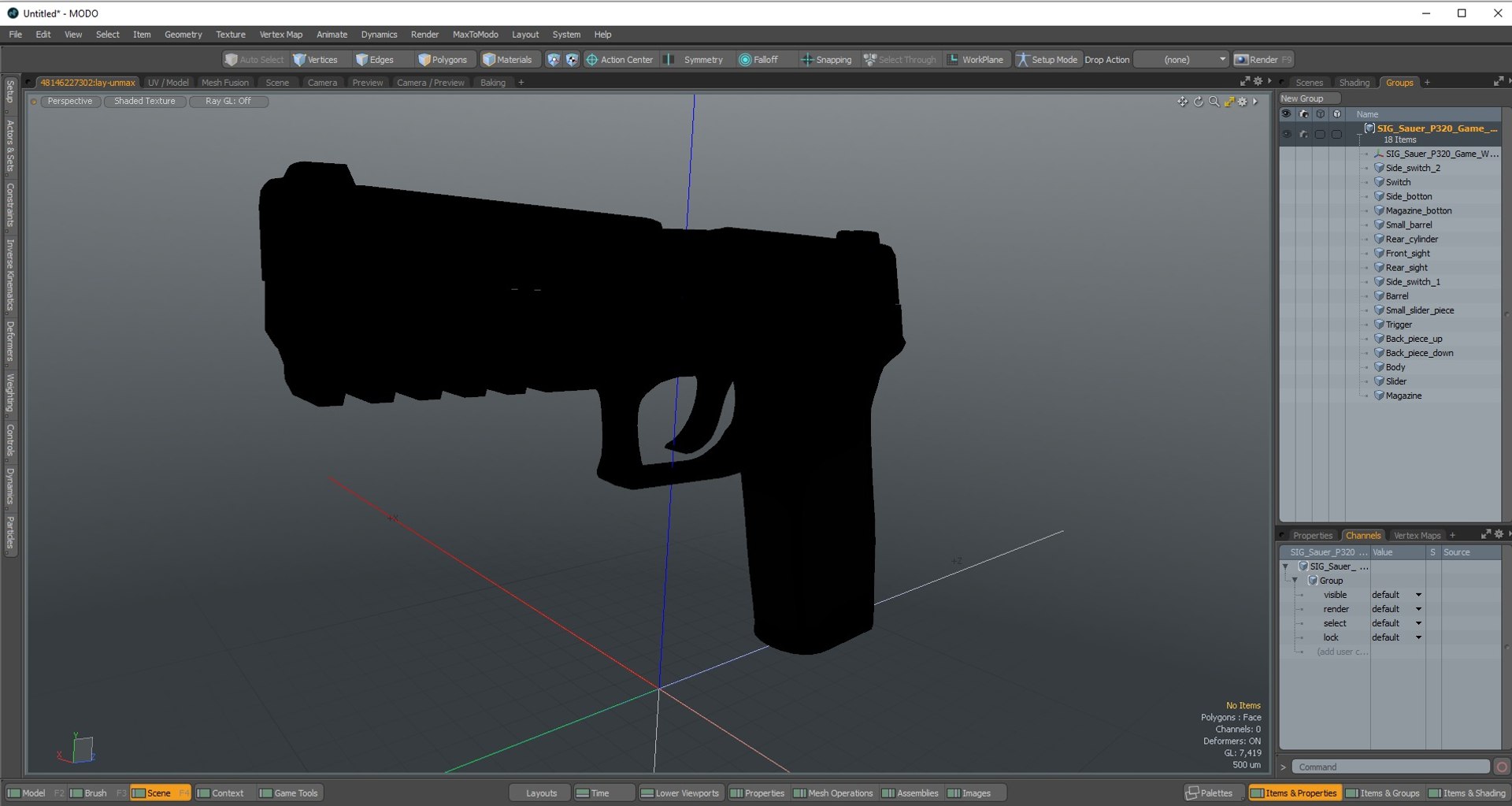Select Vertices component mode
This screenshot has width=1512, height=806.
(315, 60)
